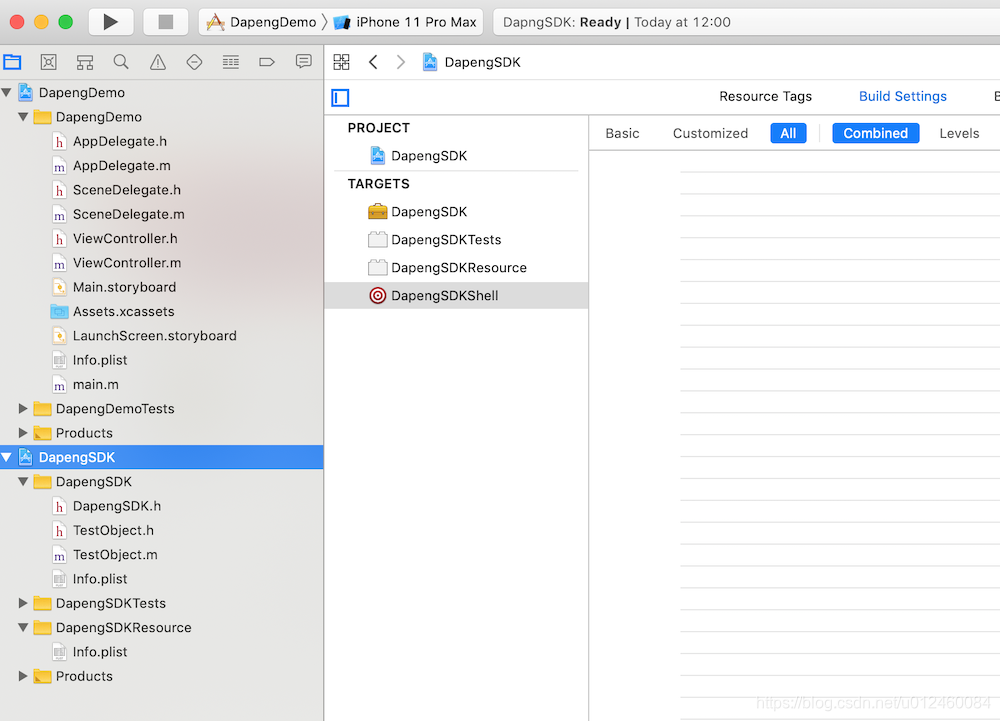Expand the DapengSDKTests folder
Image resolution: width=1000 pixels, height=721 pixels.
click(x=23, y=603)
